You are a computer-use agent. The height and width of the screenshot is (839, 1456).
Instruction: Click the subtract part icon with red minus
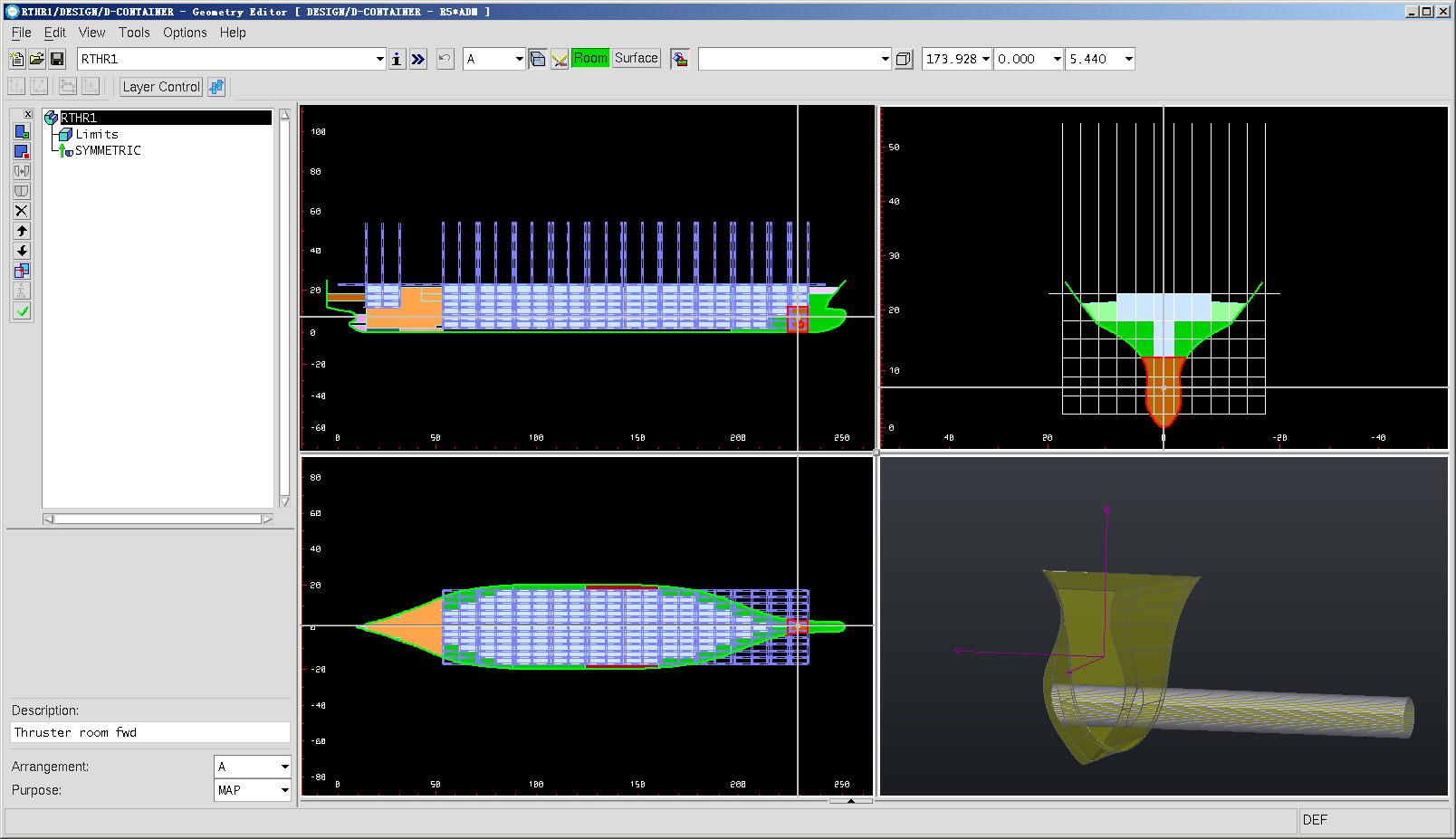(22, 151)
